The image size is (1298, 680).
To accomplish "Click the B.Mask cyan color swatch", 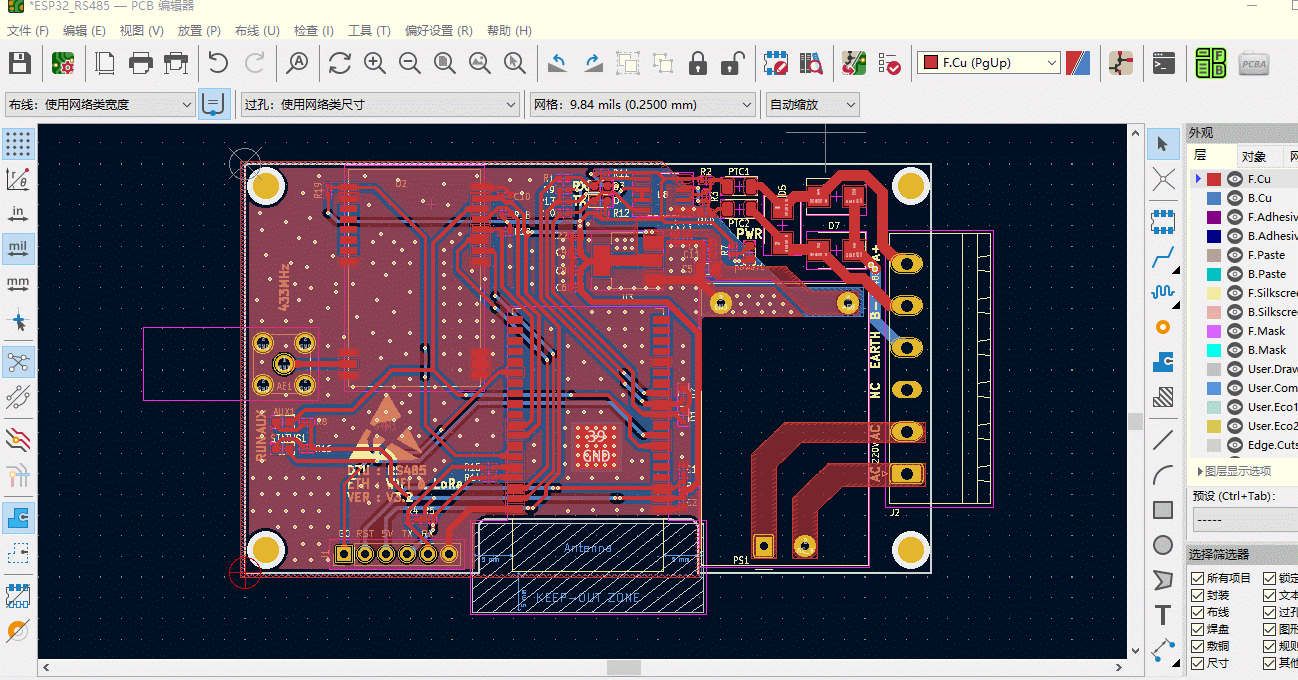I will [1214, 350].
